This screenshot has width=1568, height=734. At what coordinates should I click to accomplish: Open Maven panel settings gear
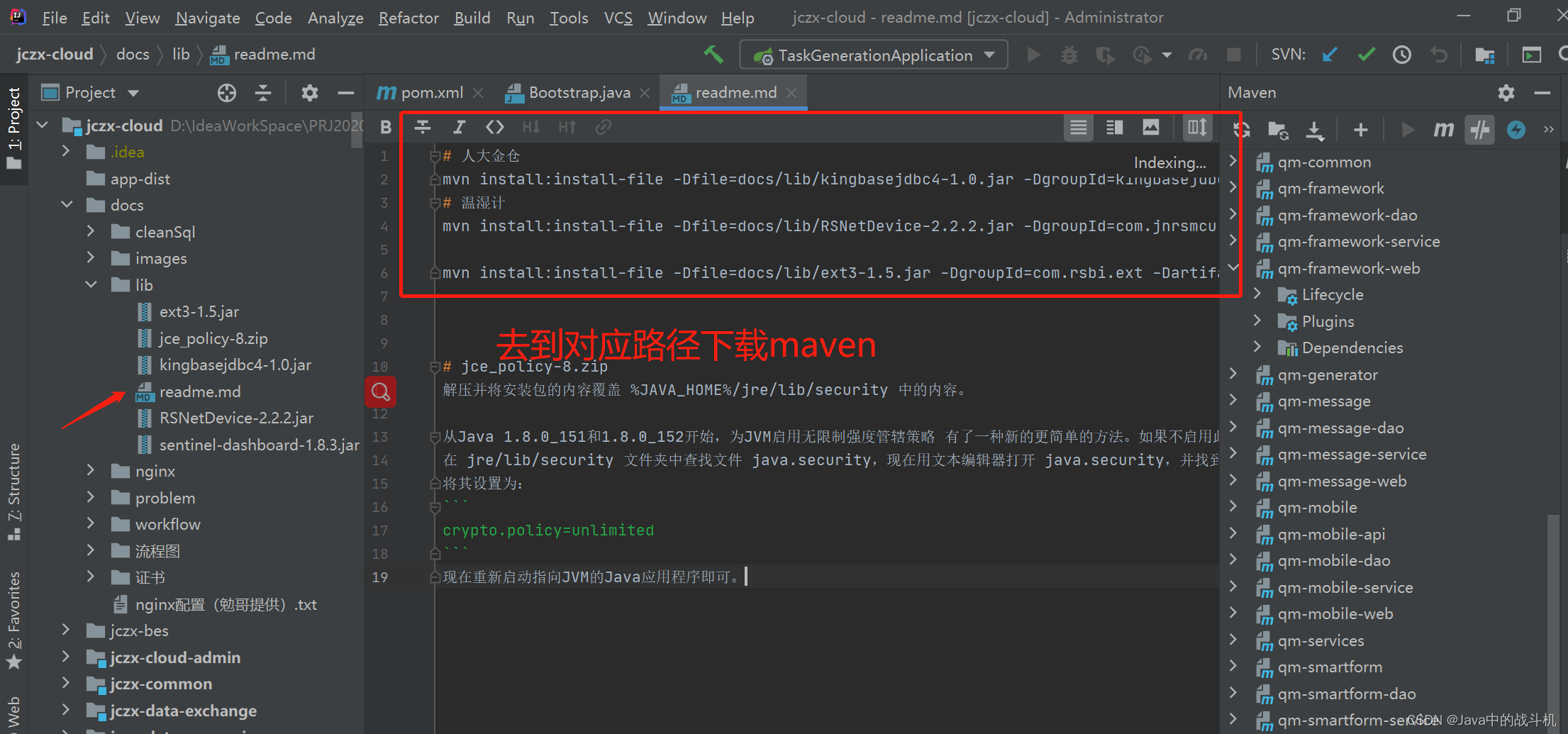[1506, 93]
